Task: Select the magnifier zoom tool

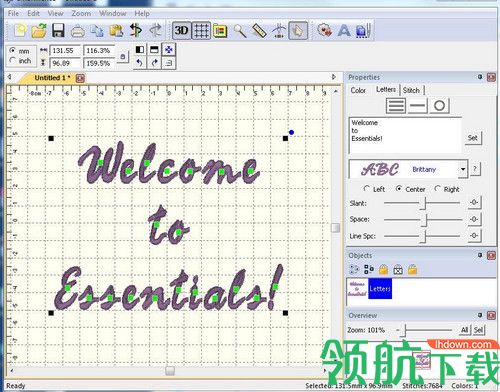Action: [x=240, y=31]
